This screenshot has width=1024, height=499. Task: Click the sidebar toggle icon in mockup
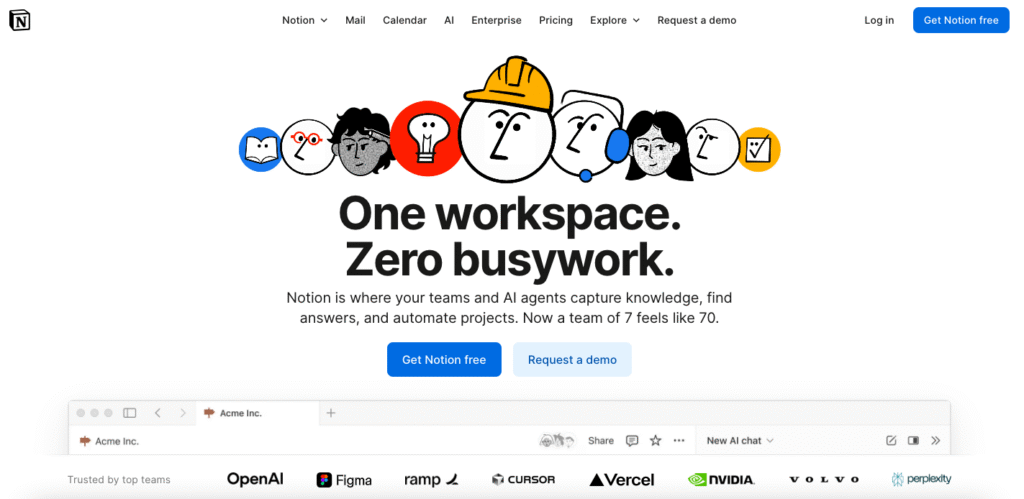click(130, 413)
